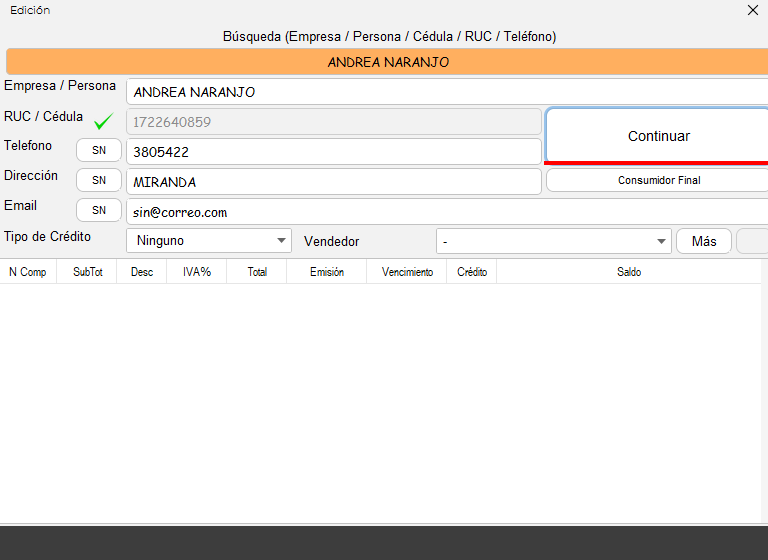This screenshot has width=768, height=560.
Task: Click the Total column header
Action: pos(257,272)
